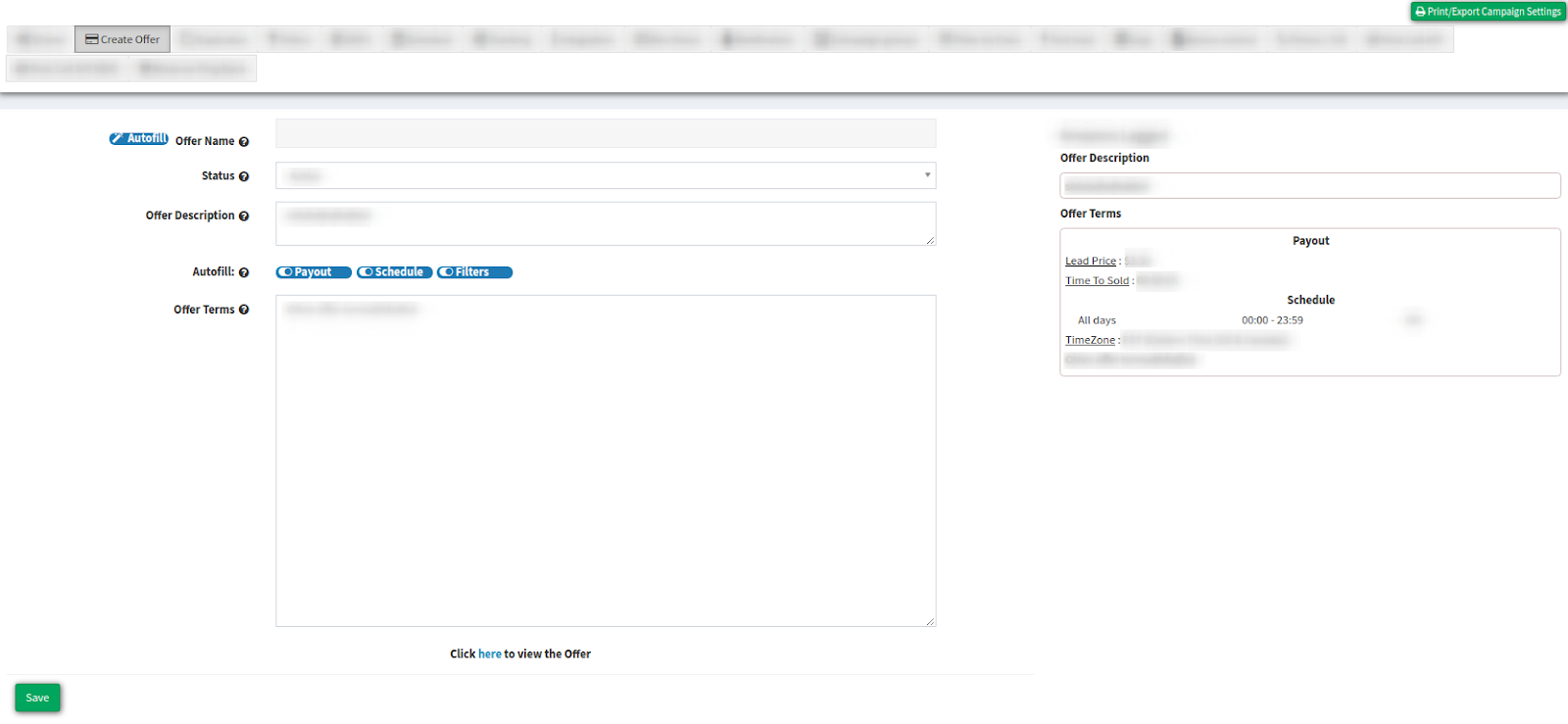This screenshot has width=1568, height=724.
Task: Click the Autofill magic wand badge
Action: click(x=138, y=139)
